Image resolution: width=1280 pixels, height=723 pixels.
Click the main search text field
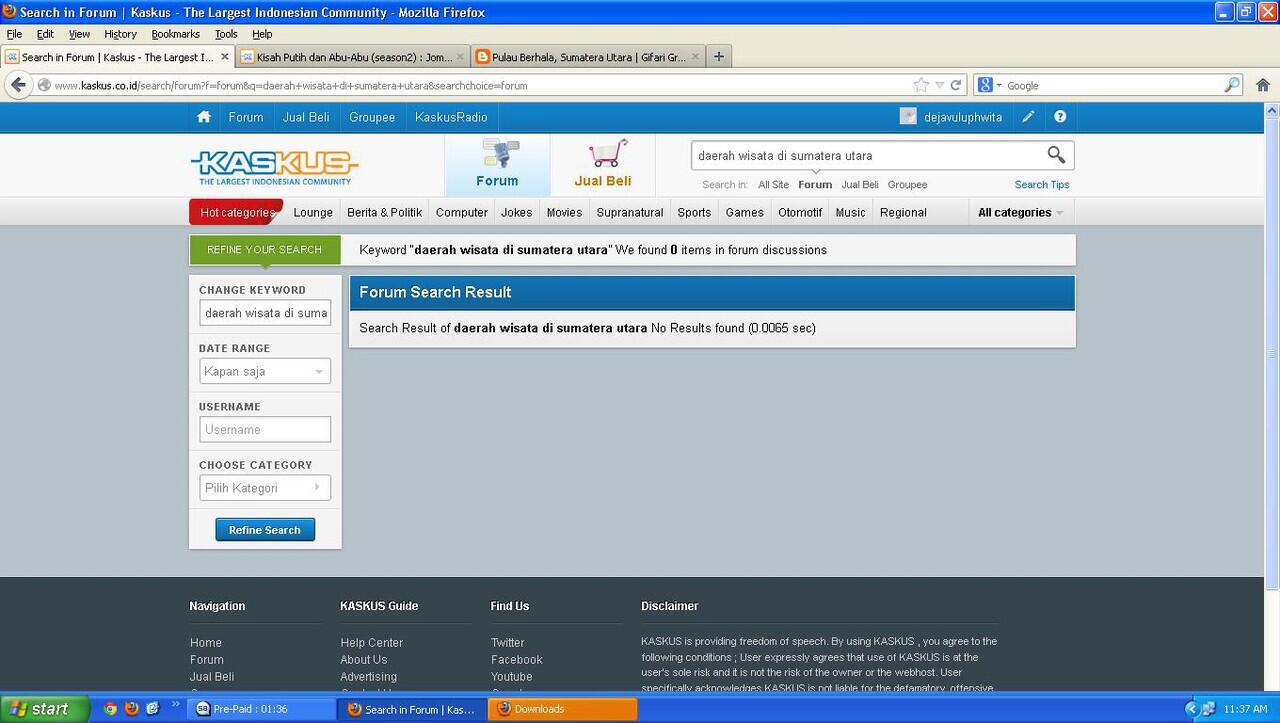(x=868, y=155)
